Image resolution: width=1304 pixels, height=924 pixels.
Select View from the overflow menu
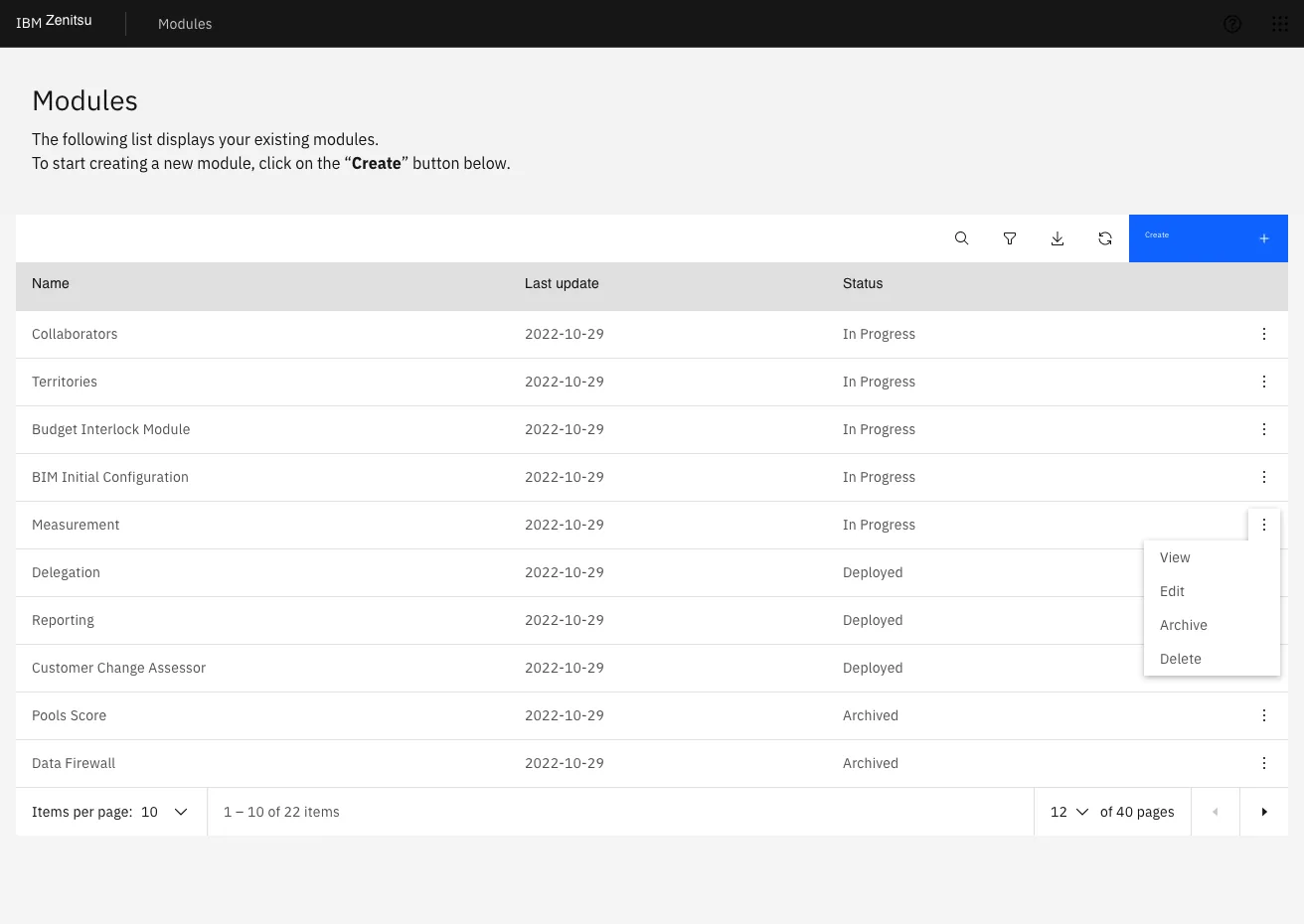[1175, 557]
